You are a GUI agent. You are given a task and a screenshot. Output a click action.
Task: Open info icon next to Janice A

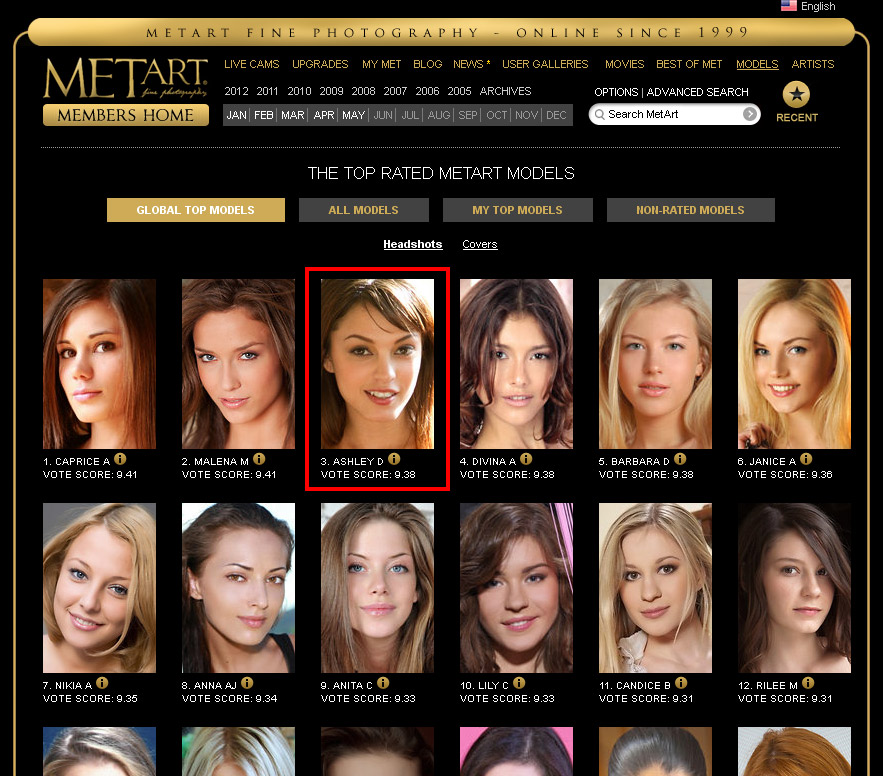tap(806, 459)
